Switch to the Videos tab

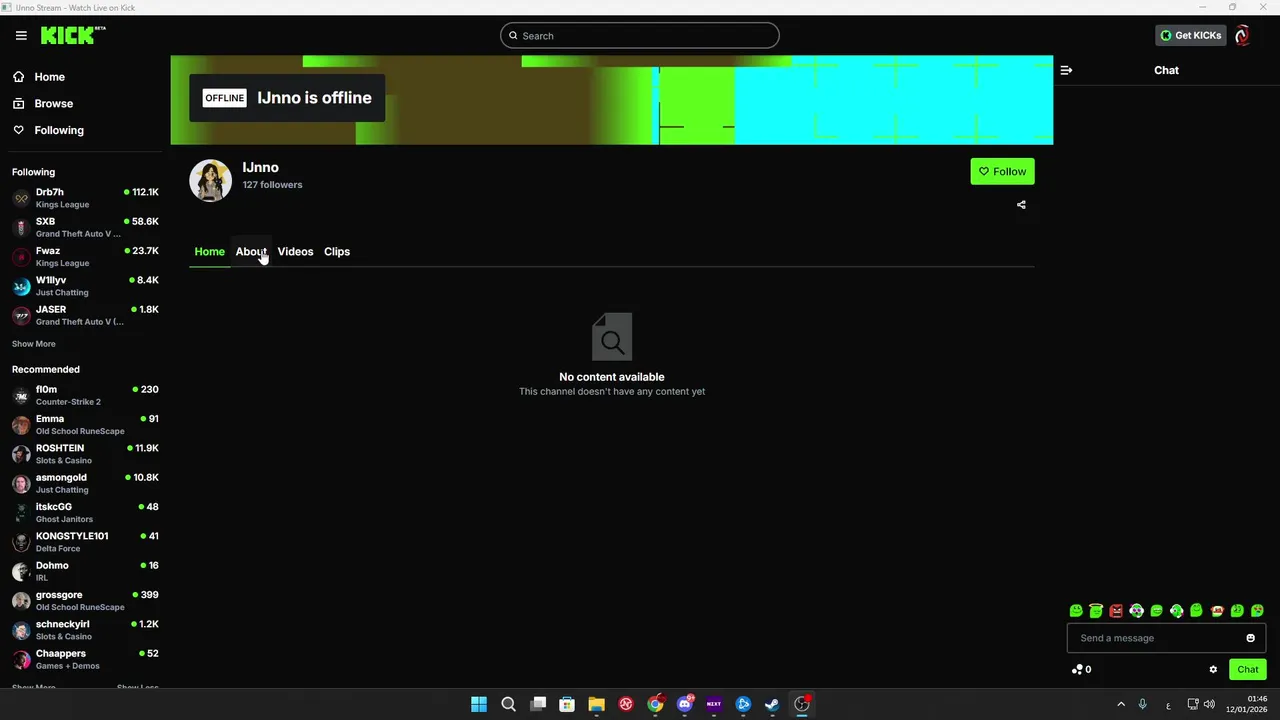(x=295, y=252)
